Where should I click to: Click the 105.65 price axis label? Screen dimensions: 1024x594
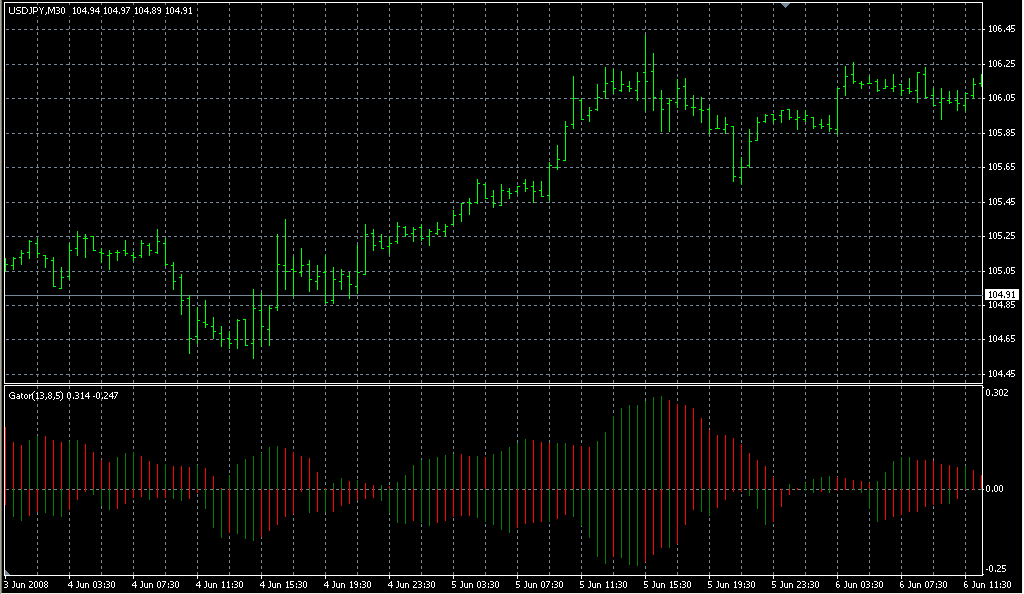pos(1001,167)
